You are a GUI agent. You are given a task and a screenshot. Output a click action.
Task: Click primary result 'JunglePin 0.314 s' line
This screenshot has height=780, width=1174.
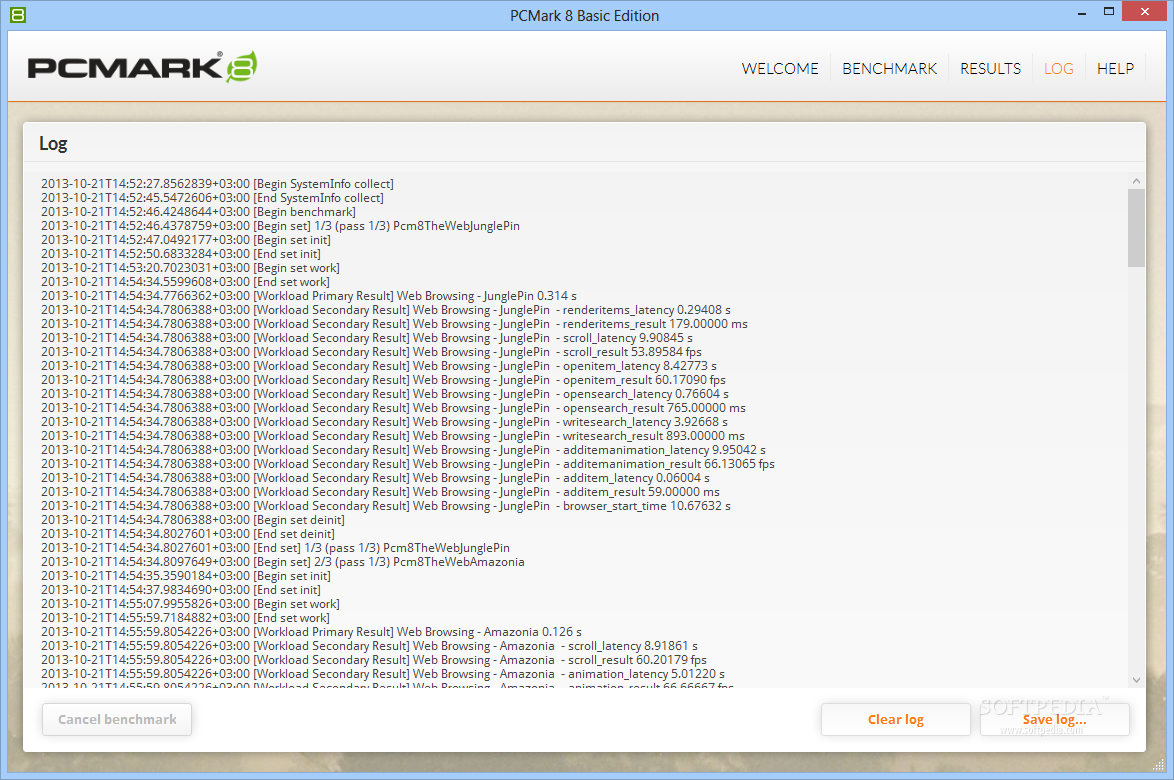[308, 296]
